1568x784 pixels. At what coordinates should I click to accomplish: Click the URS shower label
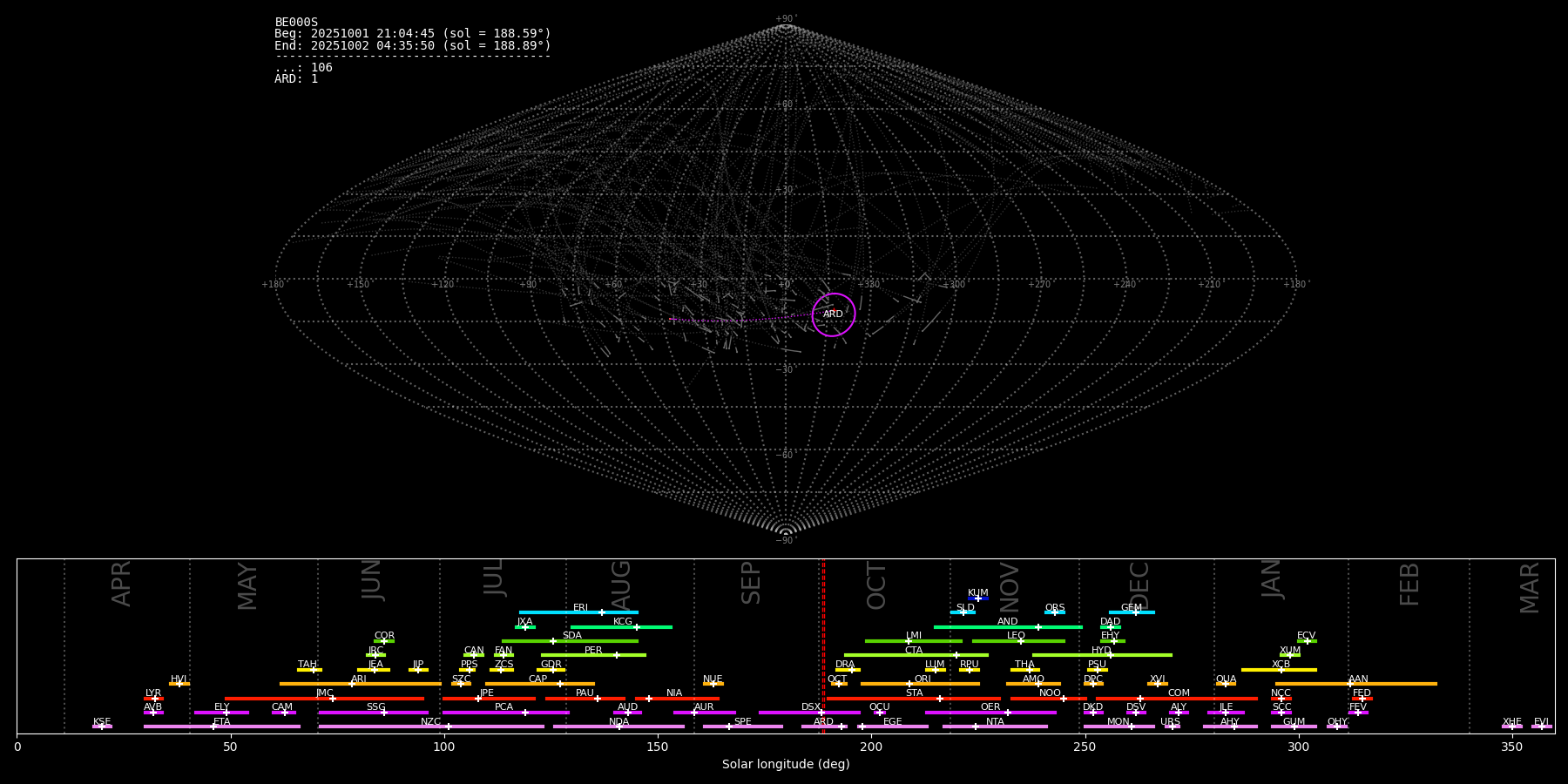click(x=1171, y=722)
